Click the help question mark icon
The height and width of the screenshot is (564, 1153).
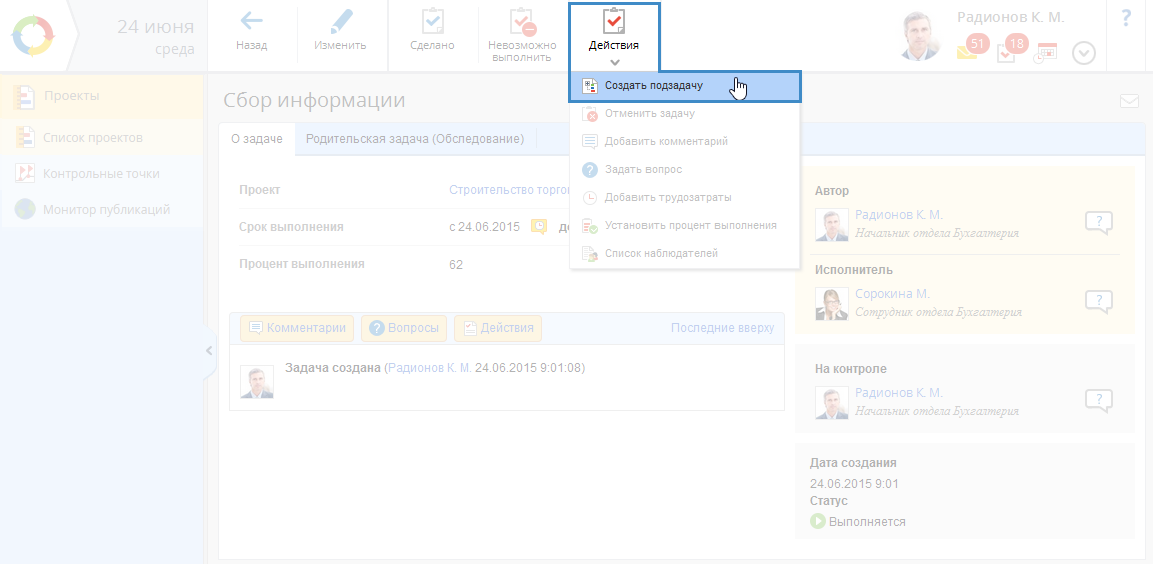coord(1126,18)
